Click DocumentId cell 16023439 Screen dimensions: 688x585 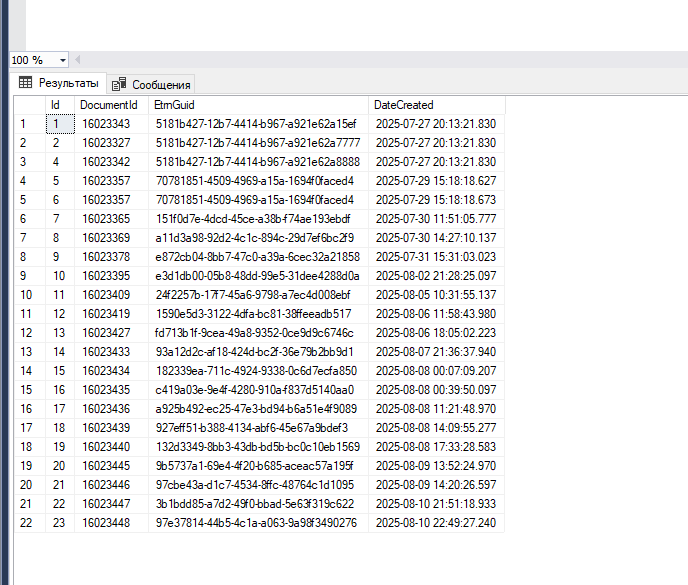coord(111,427)
